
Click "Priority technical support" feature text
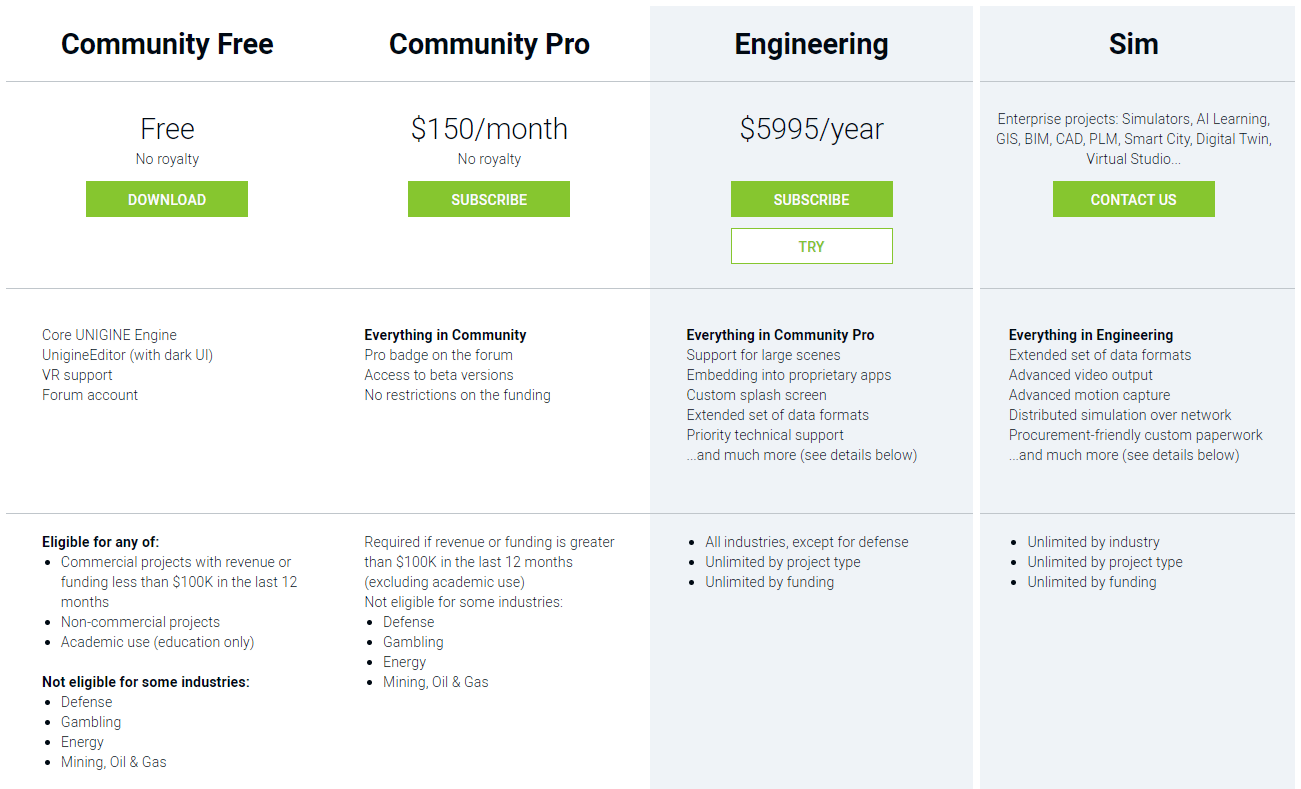coord(765,435)
